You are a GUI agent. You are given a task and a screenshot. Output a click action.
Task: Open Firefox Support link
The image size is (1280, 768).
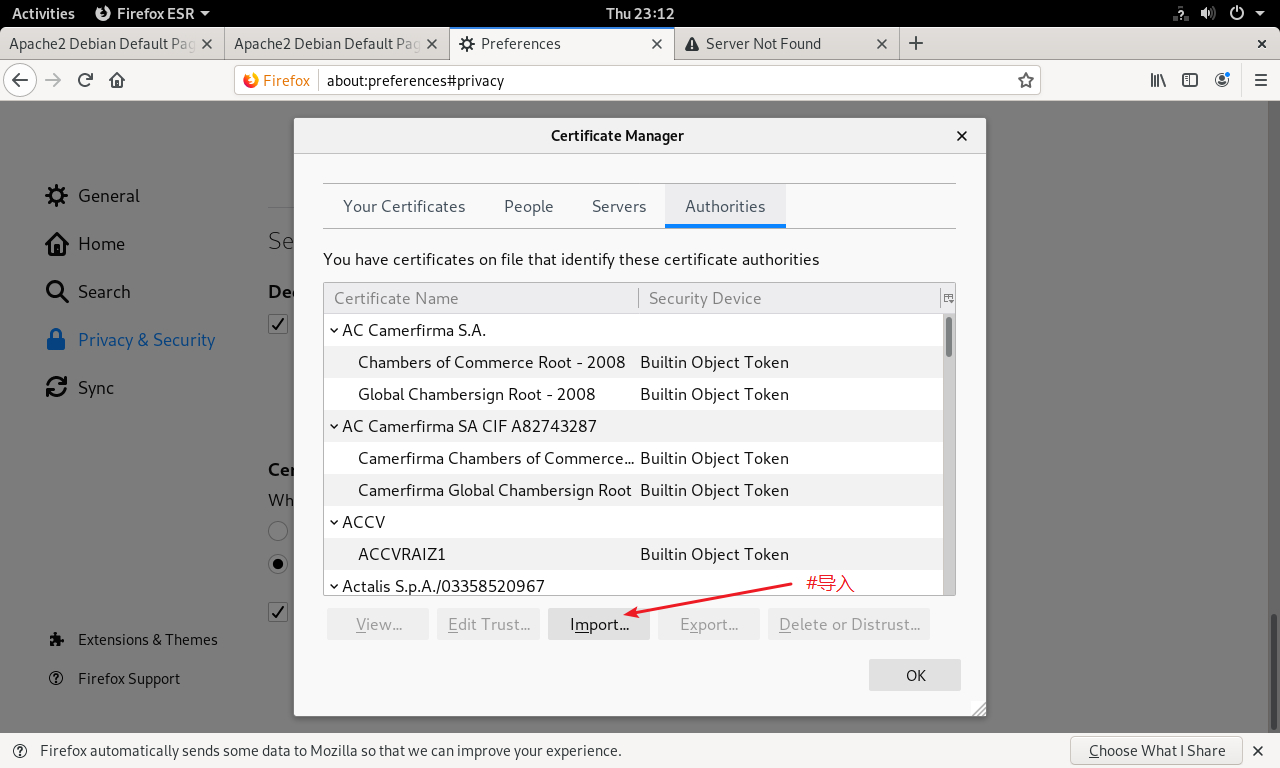point(114,679)
